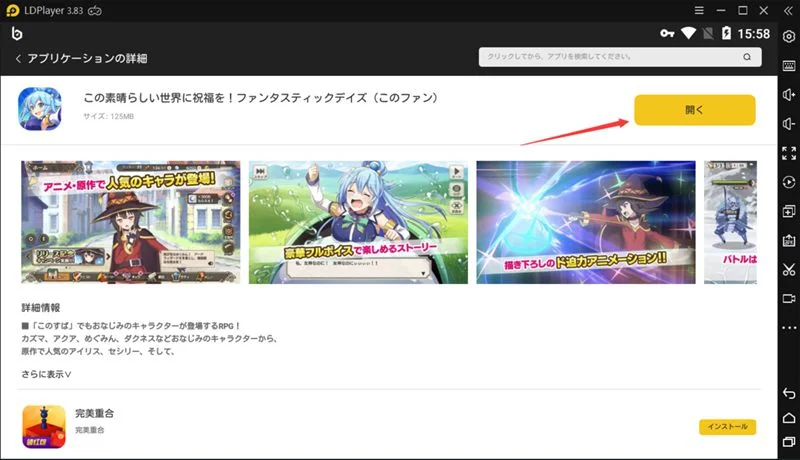The image size is (800, 460).
Task: Click the app search input field
Action: click(x=620, y=57)
